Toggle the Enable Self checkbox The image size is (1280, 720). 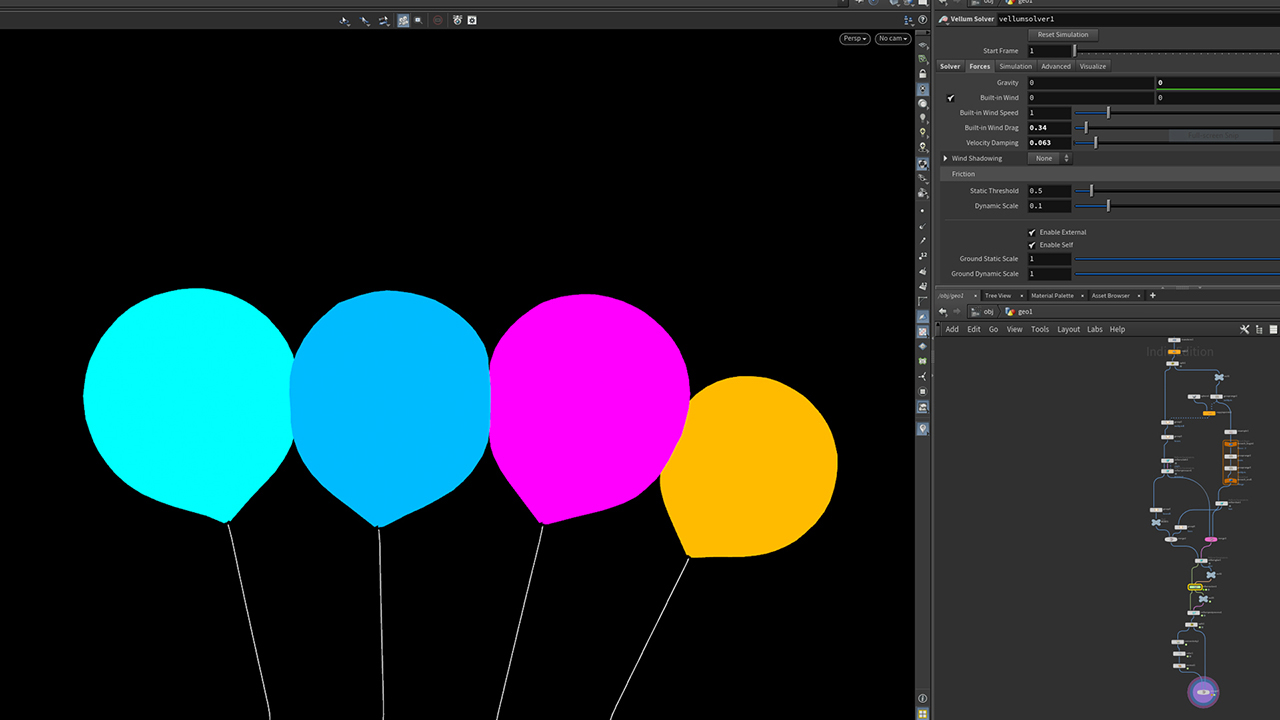(1032, 245)
